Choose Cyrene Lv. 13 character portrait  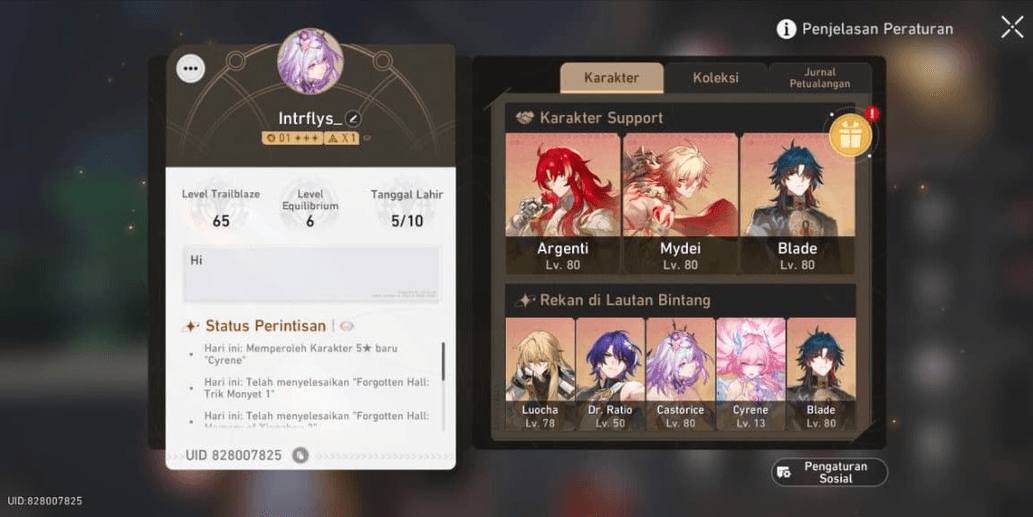coord(750,374)
